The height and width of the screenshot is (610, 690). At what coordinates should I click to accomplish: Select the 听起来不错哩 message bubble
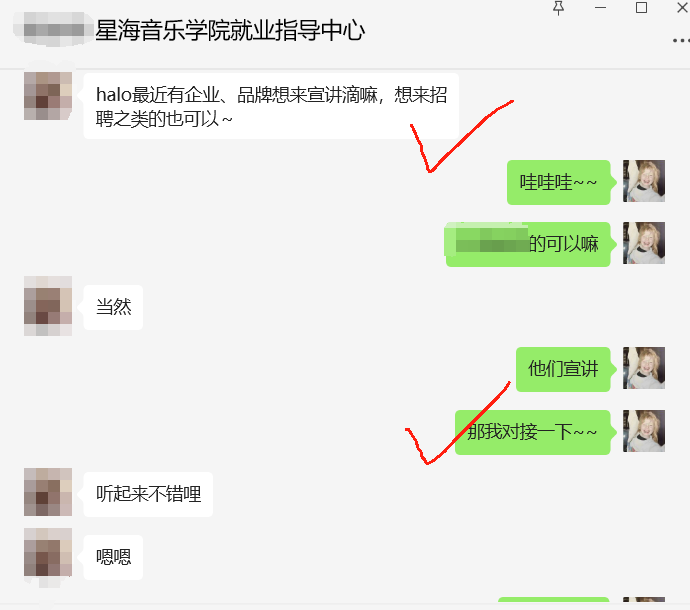pos(148,494)
